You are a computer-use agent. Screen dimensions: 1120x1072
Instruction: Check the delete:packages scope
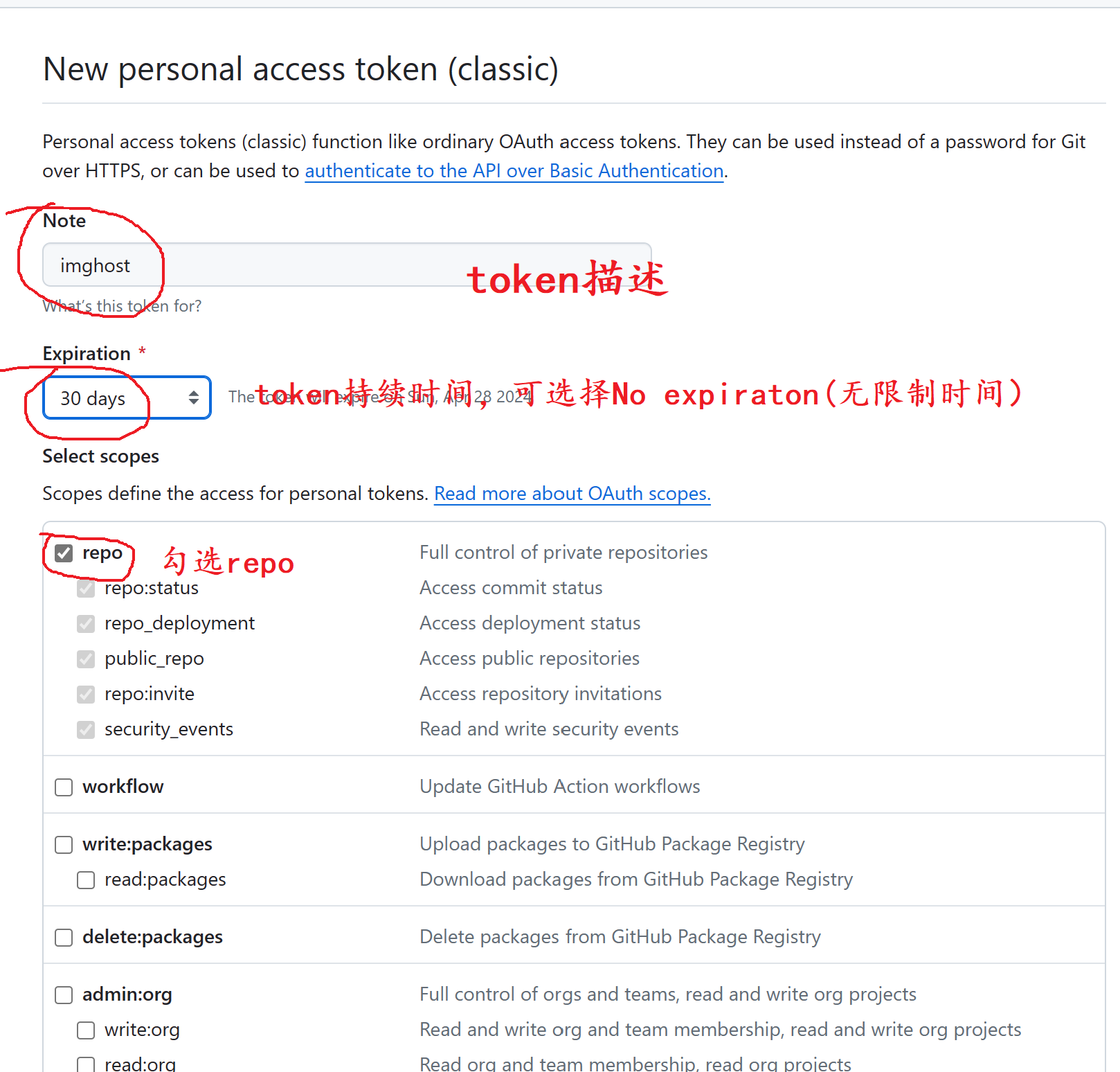tap(63, 937)
